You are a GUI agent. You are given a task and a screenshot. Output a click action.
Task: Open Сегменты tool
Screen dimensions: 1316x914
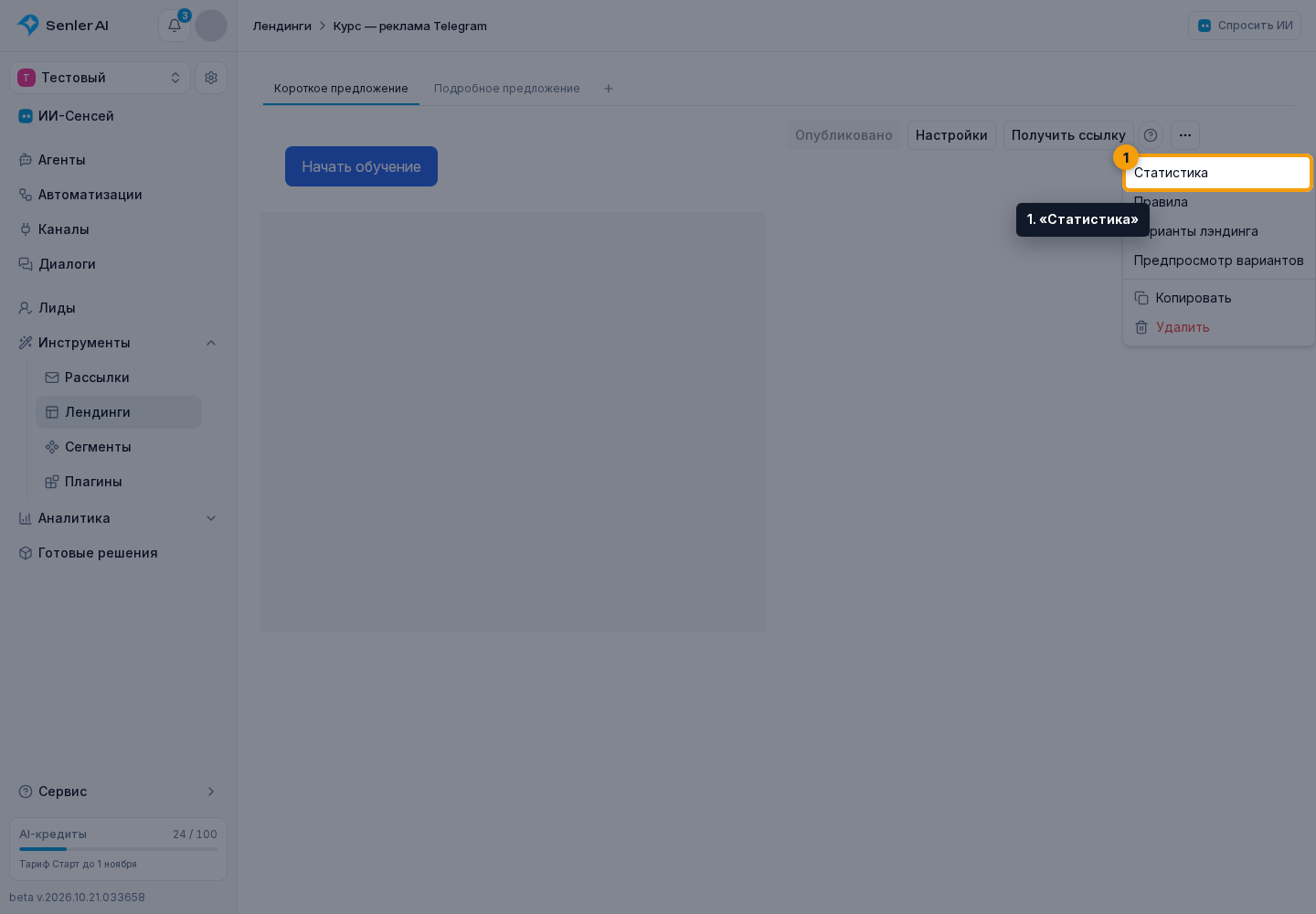pyautogui.click(x=119, y=447)
